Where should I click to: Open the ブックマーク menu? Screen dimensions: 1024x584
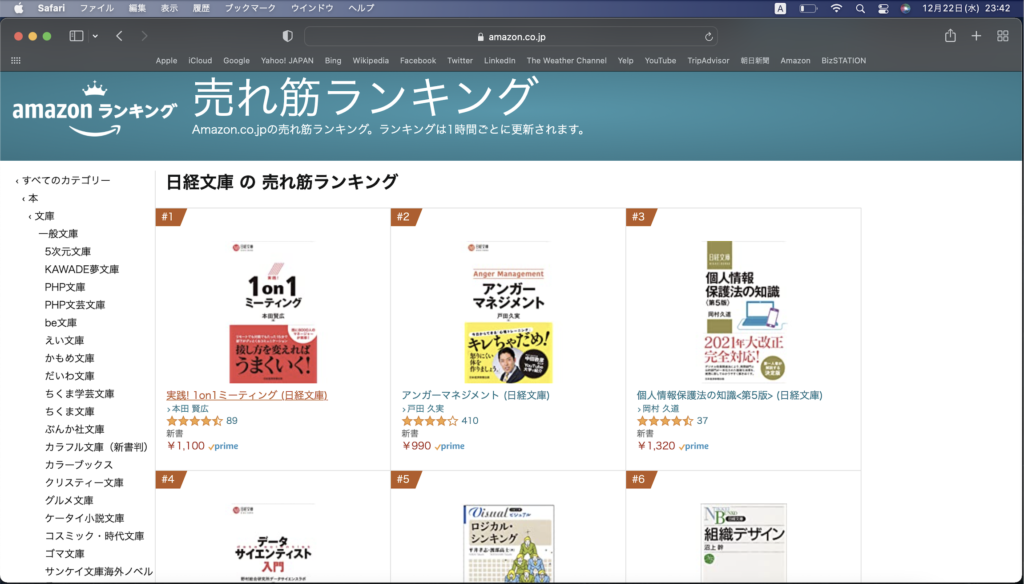pos(250,8)
